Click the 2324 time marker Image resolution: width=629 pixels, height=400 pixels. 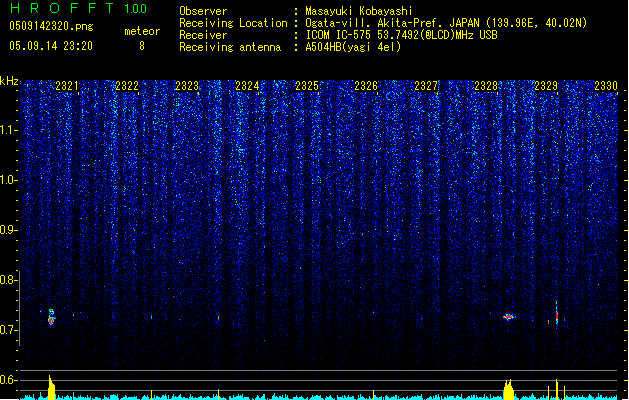pos(247,86)
